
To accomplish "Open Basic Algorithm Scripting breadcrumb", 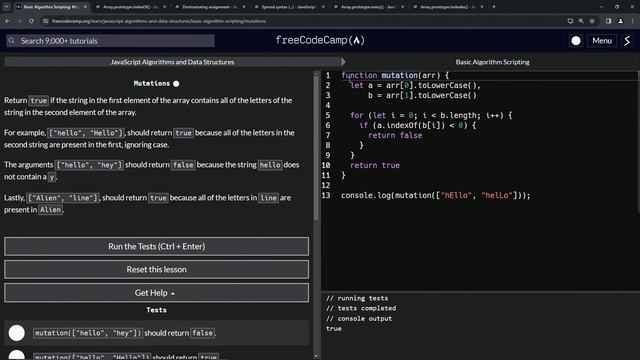I will [x=492, y=62].
